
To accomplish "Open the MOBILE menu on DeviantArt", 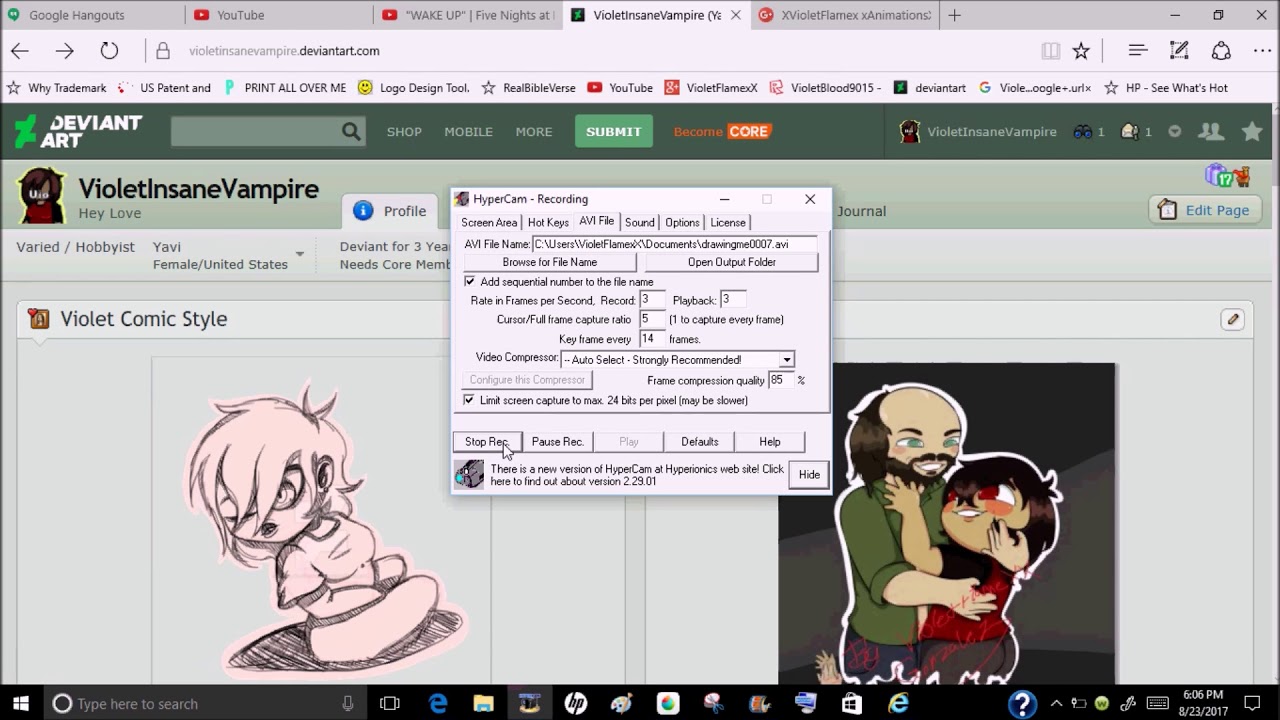I will point(469,131).
